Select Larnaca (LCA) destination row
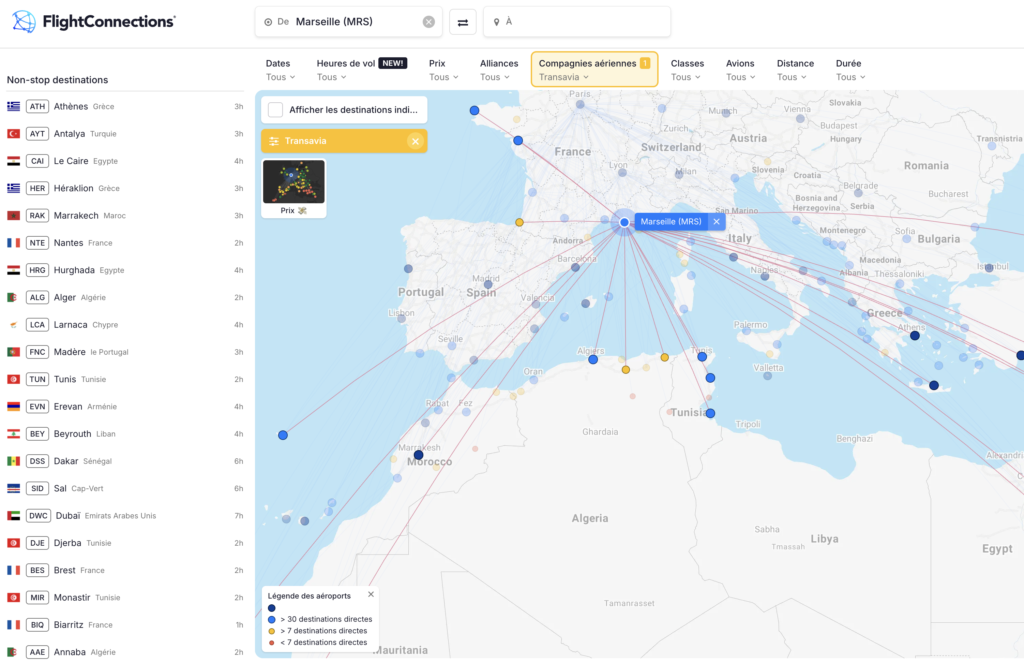Viewport: 1024px width, 663px height. (125, 325)
